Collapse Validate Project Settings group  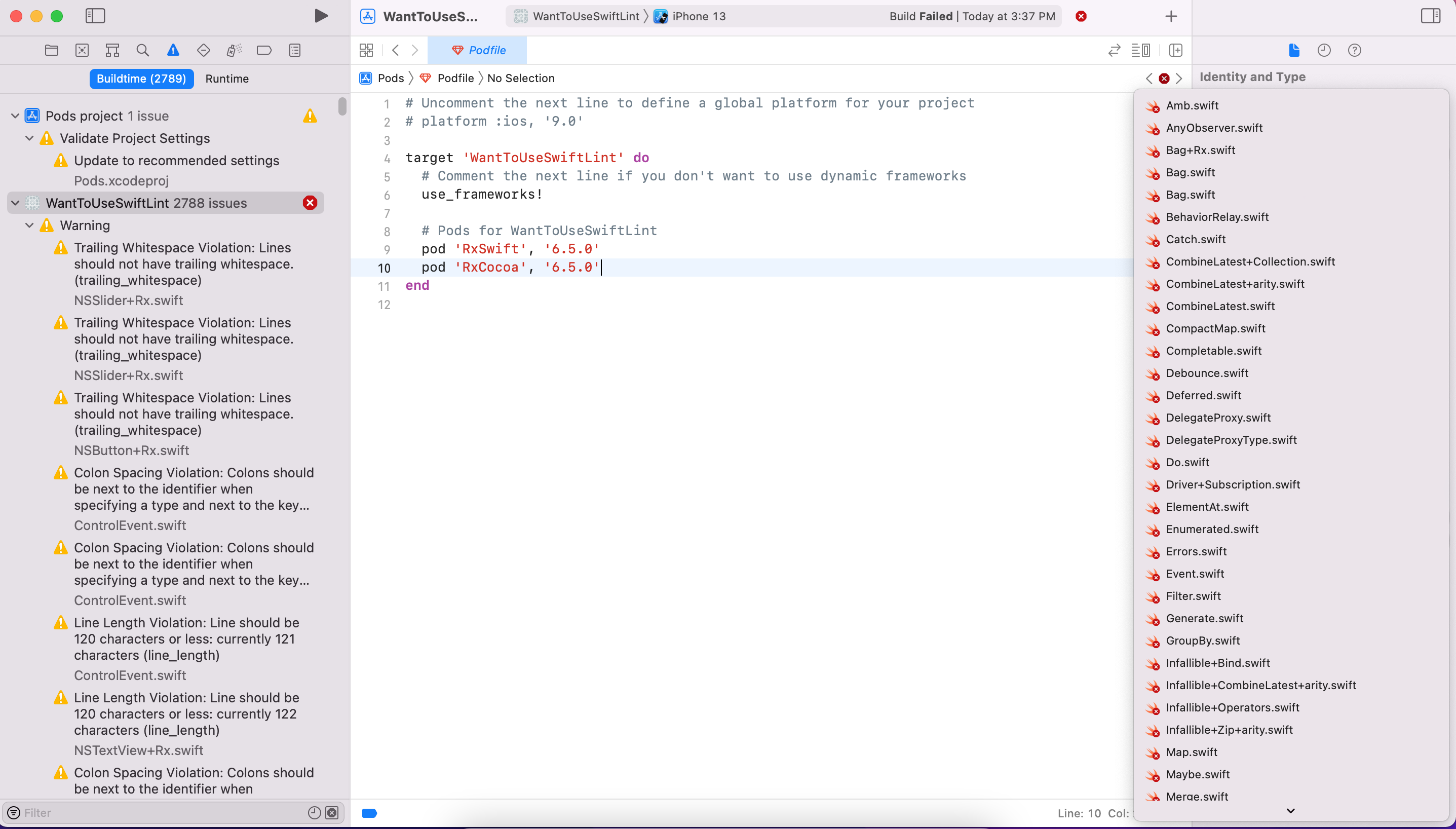pos(29,138)
